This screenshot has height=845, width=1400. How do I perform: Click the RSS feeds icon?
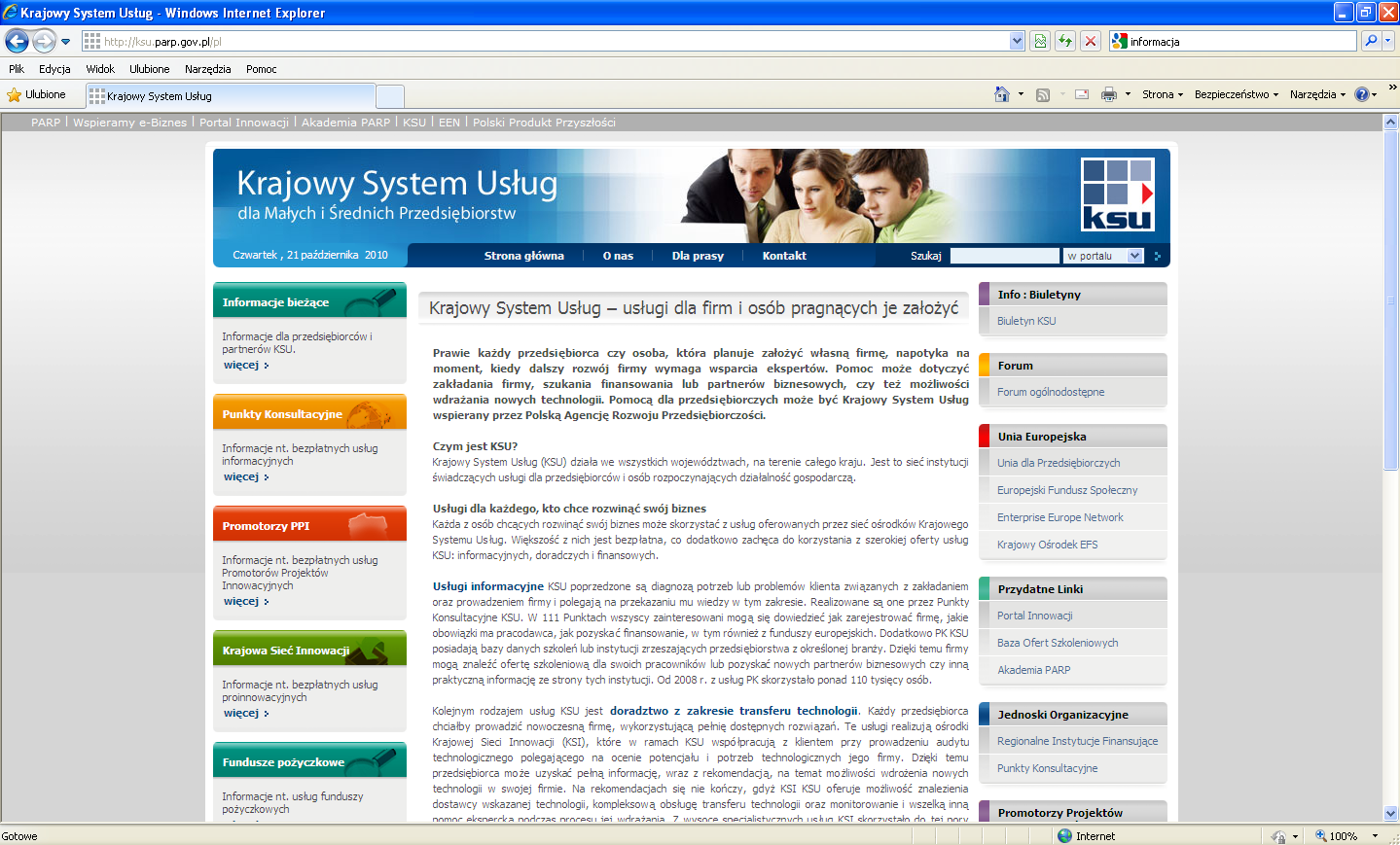pyautogui.click(x=1043, y=94)
